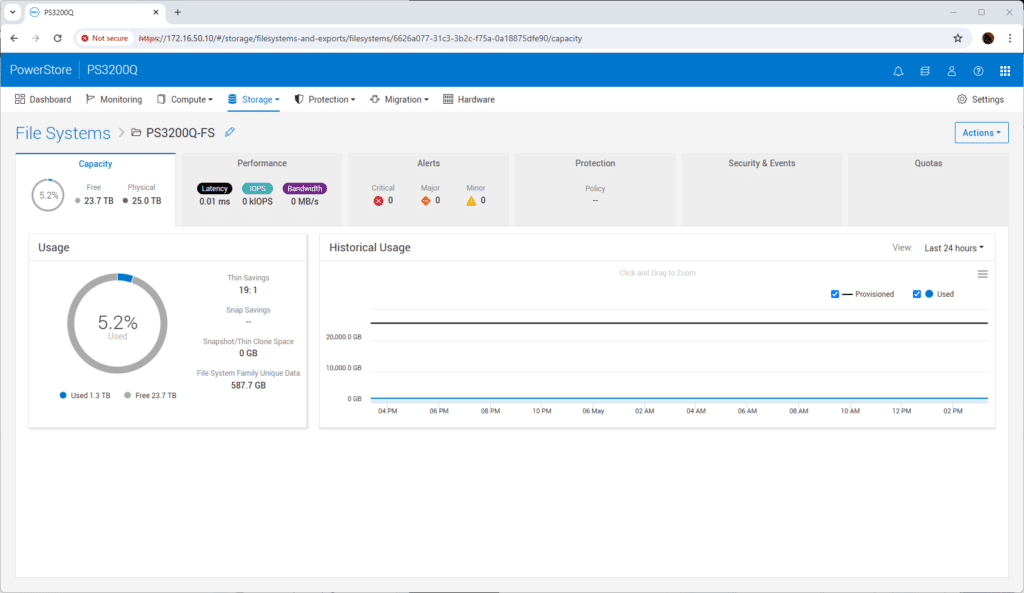Click the small 5.2% capacity ring

(x=48, y=195)
